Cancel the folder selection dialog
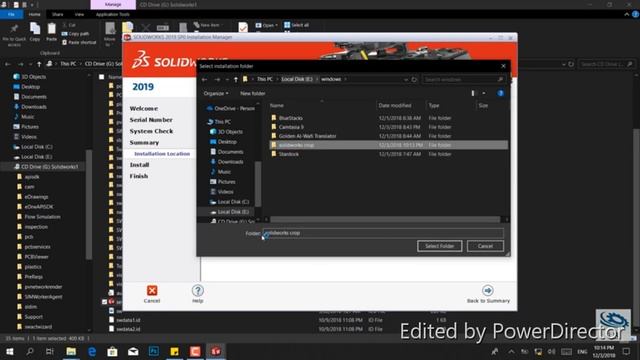Screen dimensions: 640x360 (485, 246)
